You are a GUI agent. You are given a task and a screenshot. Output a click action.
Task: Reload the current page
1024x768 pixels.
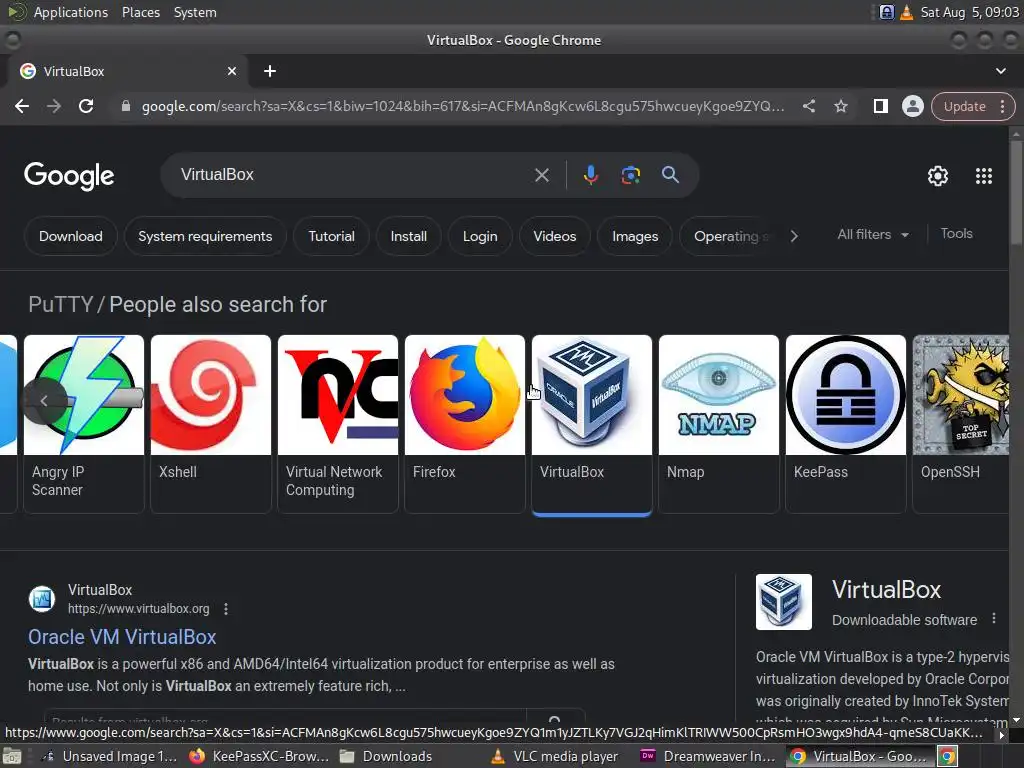pos(86,106)
